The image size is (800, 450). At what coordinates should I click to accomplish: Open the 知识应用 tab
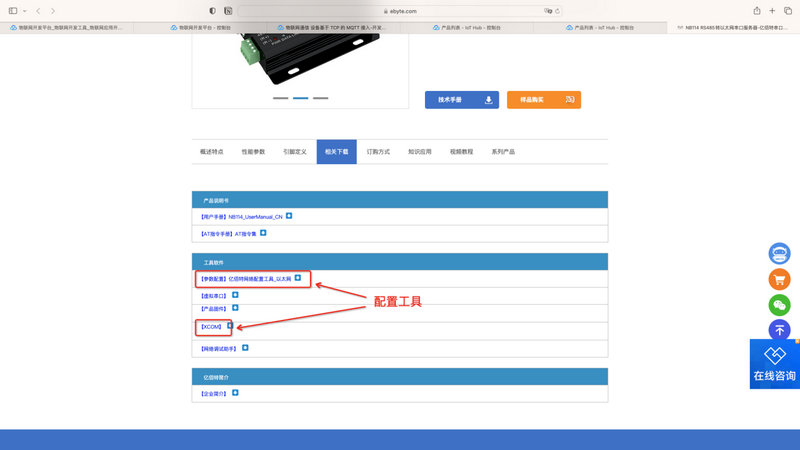coord(420,152)
